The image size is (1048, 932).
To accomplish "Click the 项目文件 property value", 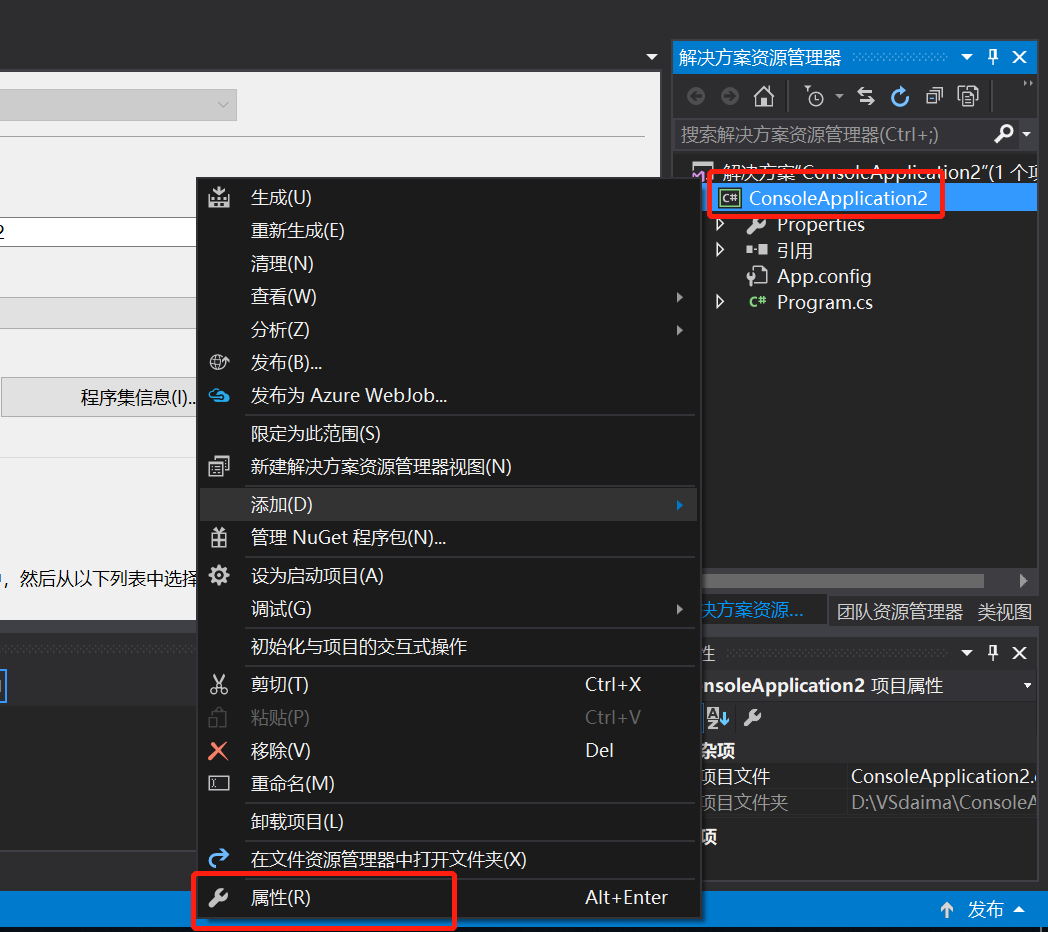I will pyautogui.click(x=942, y=776).
